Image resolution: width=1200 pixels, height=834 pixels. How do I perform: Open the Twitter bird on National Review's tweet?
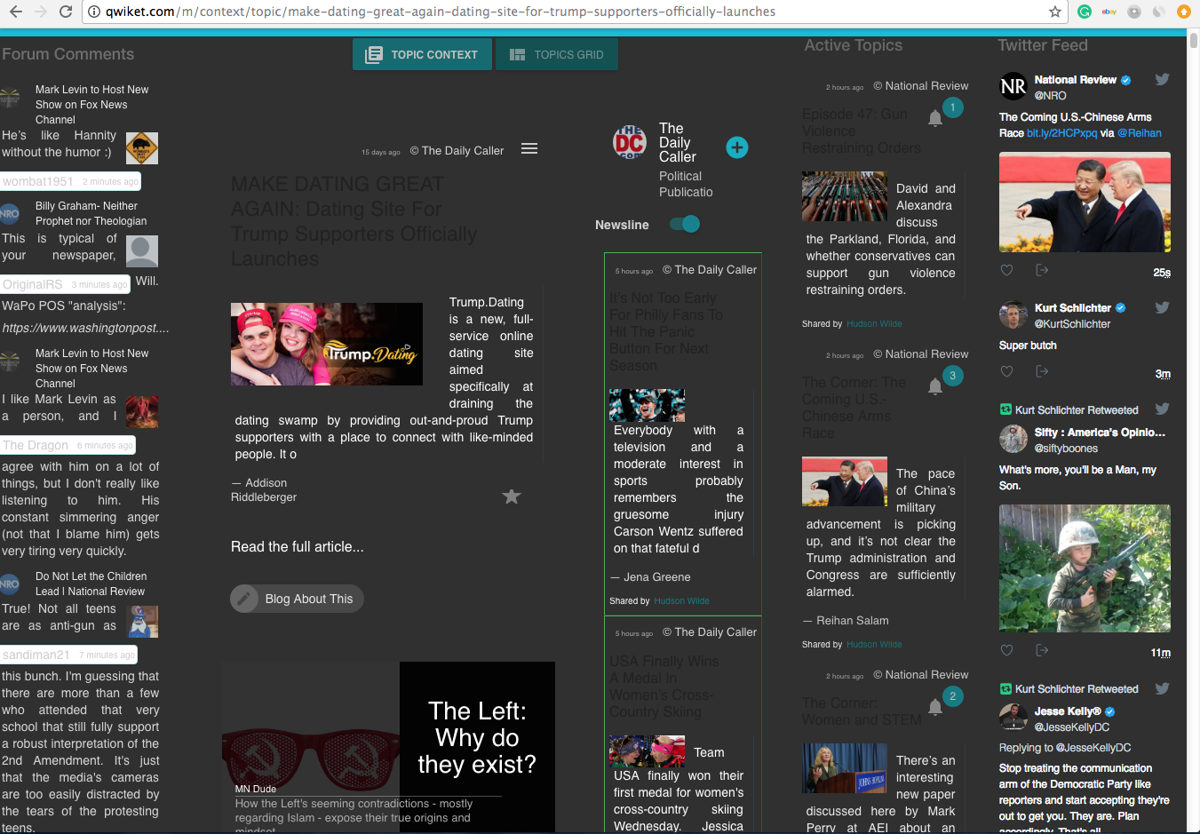(1162, 80)
